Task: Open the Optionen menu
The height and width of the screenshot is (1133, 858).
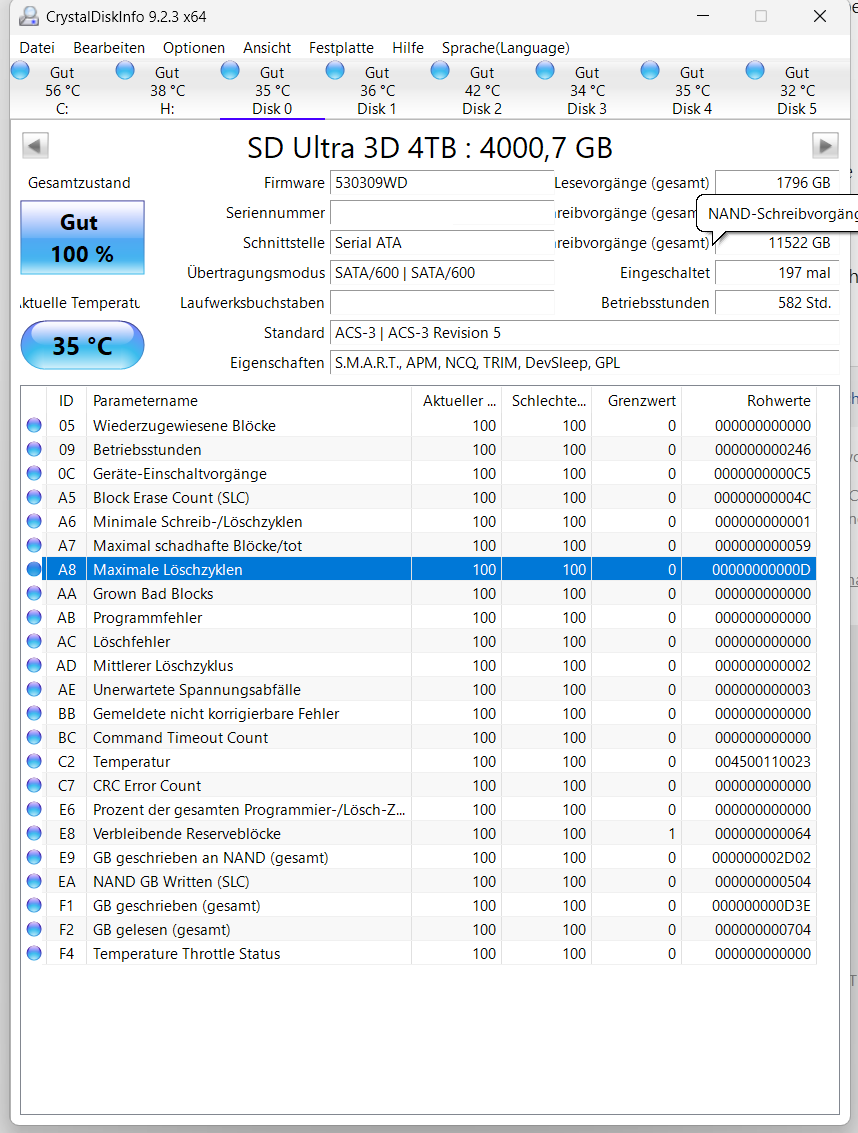Action: click(x=194, y=48)
